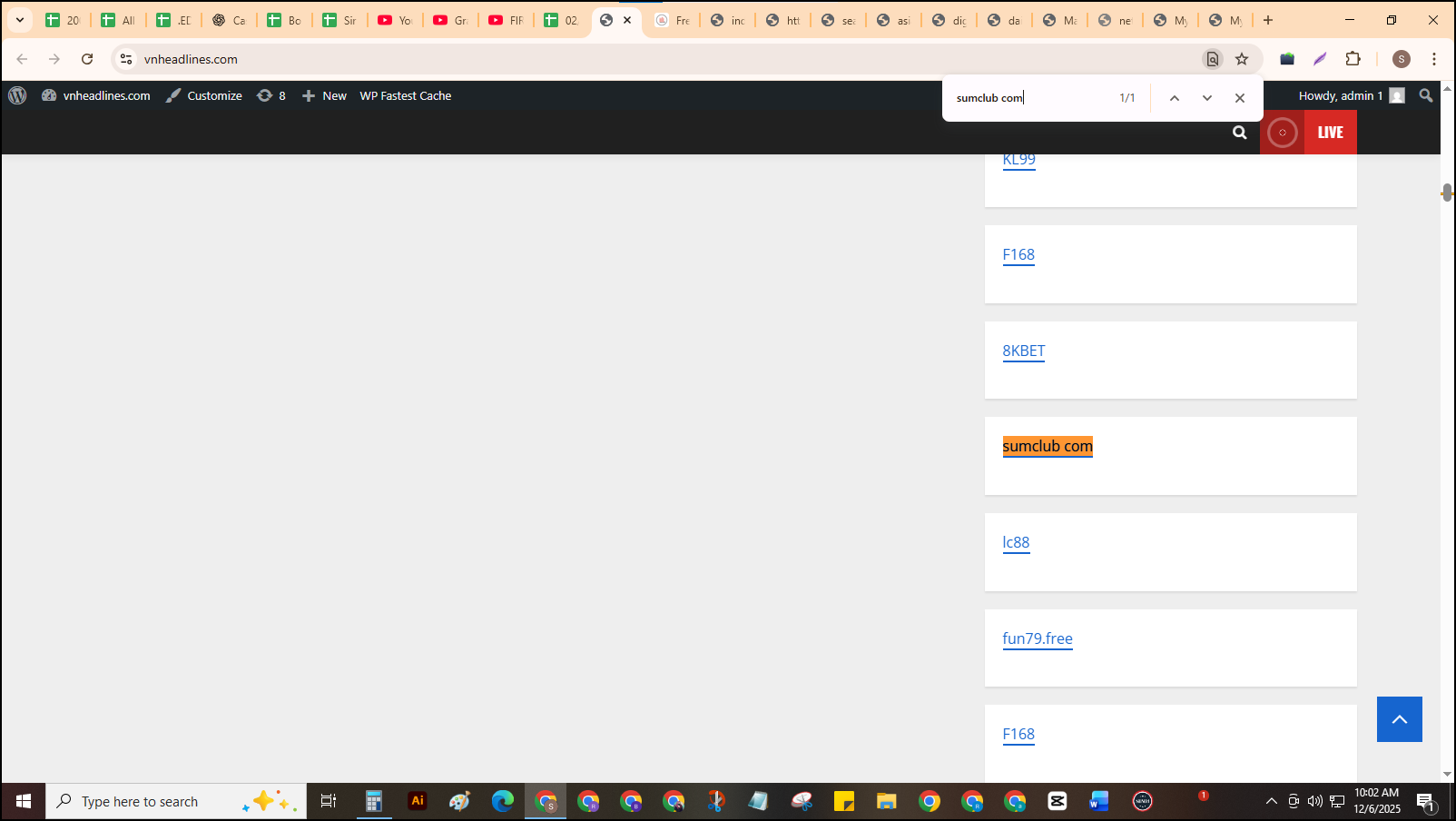Open the highlighted sumclub com link

(1048, 446)
